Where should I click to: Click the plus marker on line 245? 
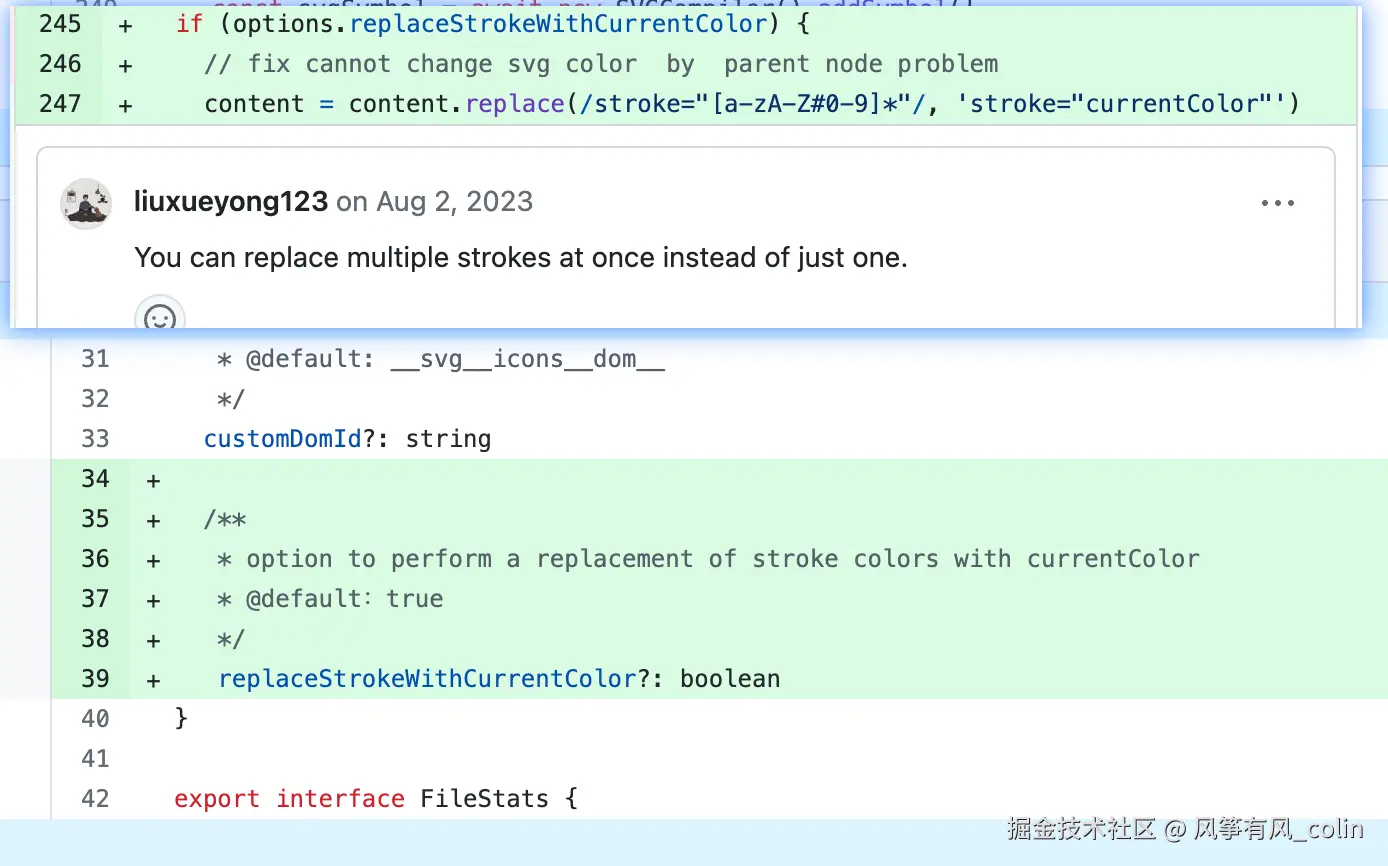pos(125,25)
